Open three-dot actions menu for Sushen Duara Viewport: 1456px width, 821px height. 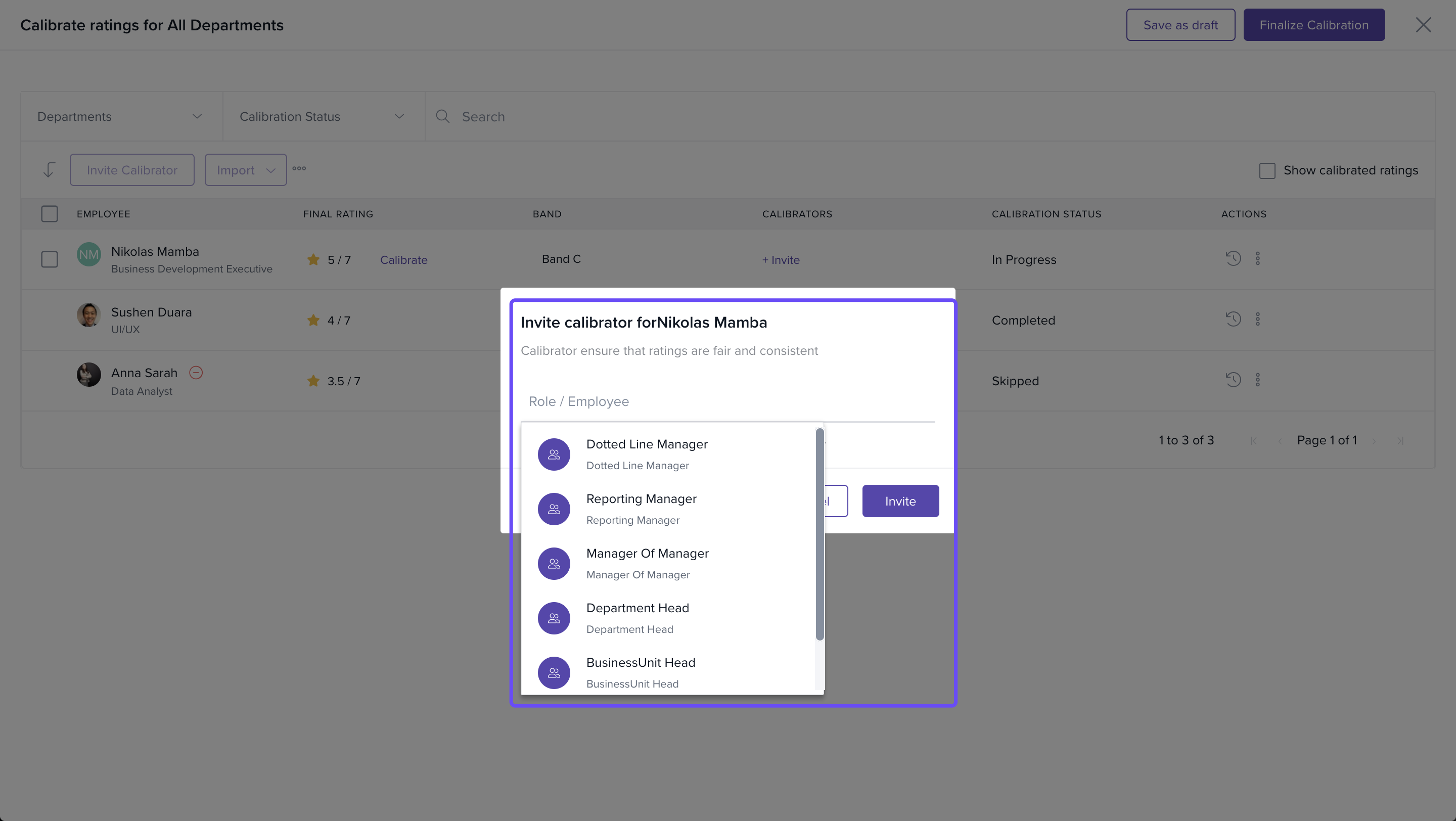pyautogui.click(x=1258, y=319)
